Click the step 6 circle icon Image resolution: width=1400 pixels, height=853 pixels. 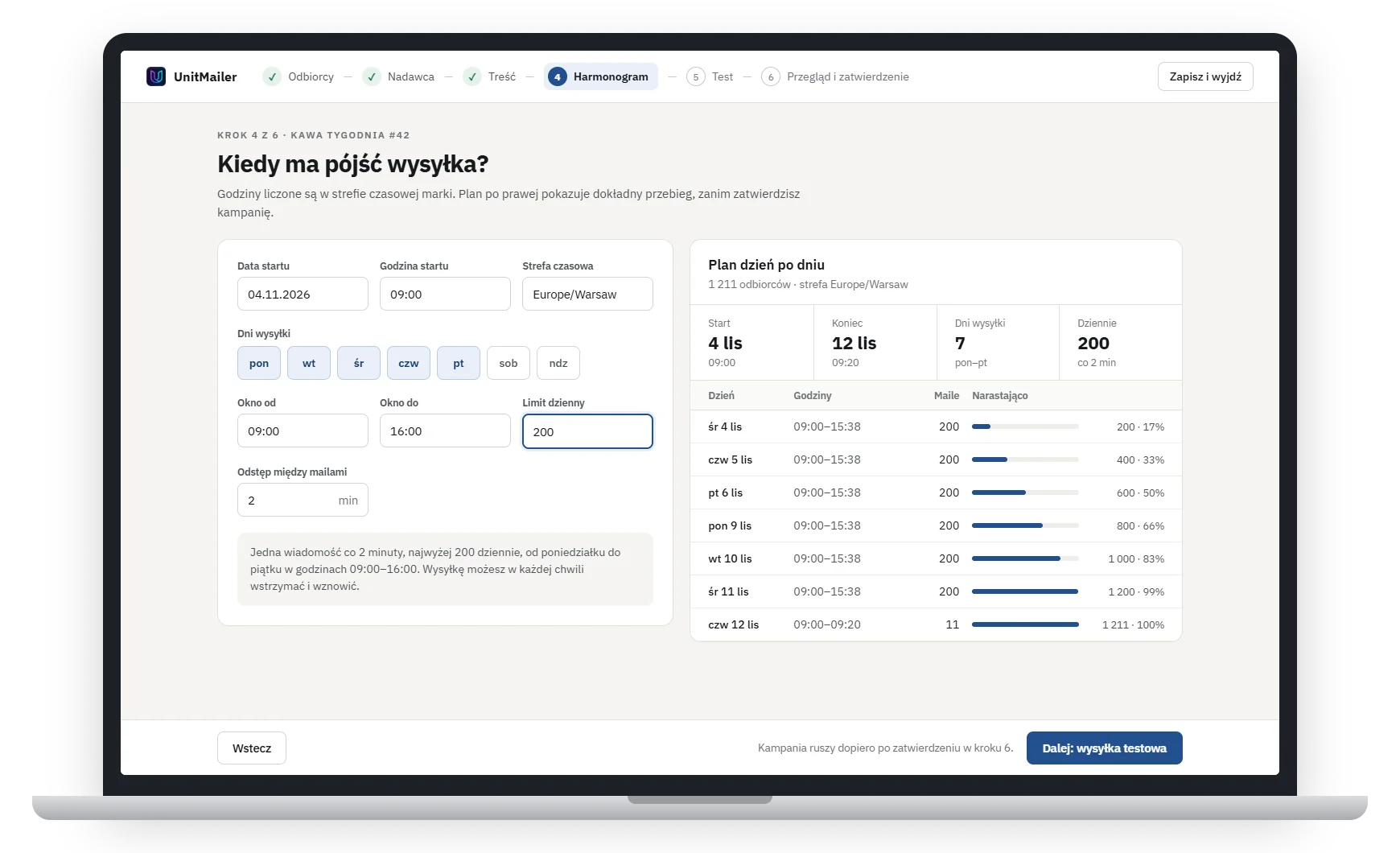pos(770,76)
